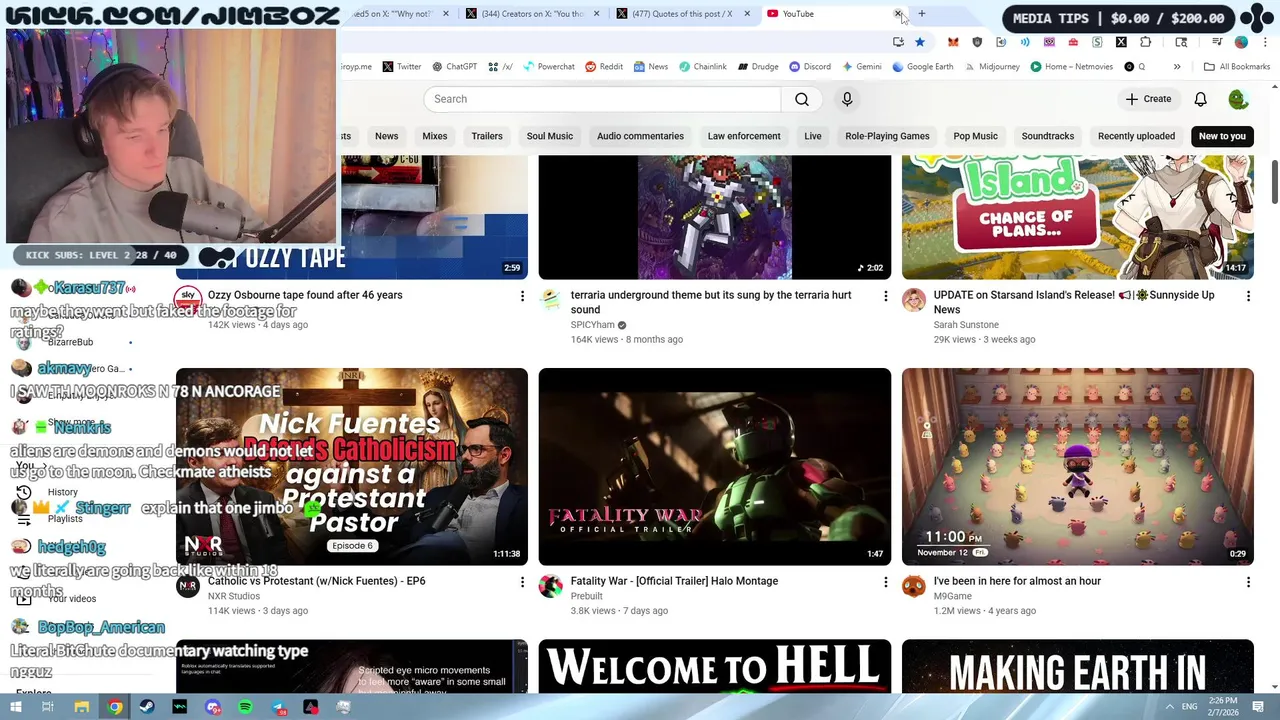Select the Recently uploaded filter chip

click(x=1136, y=136)
